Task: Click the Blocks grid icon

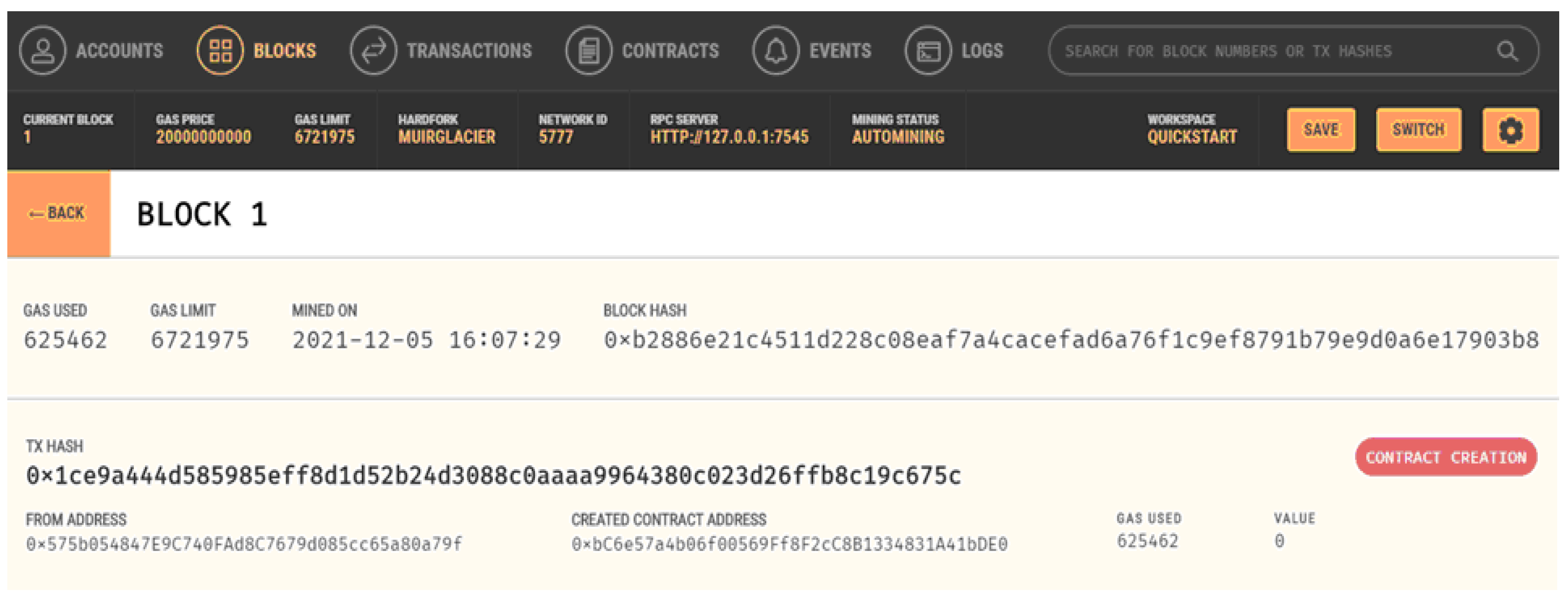Action: 220,50
